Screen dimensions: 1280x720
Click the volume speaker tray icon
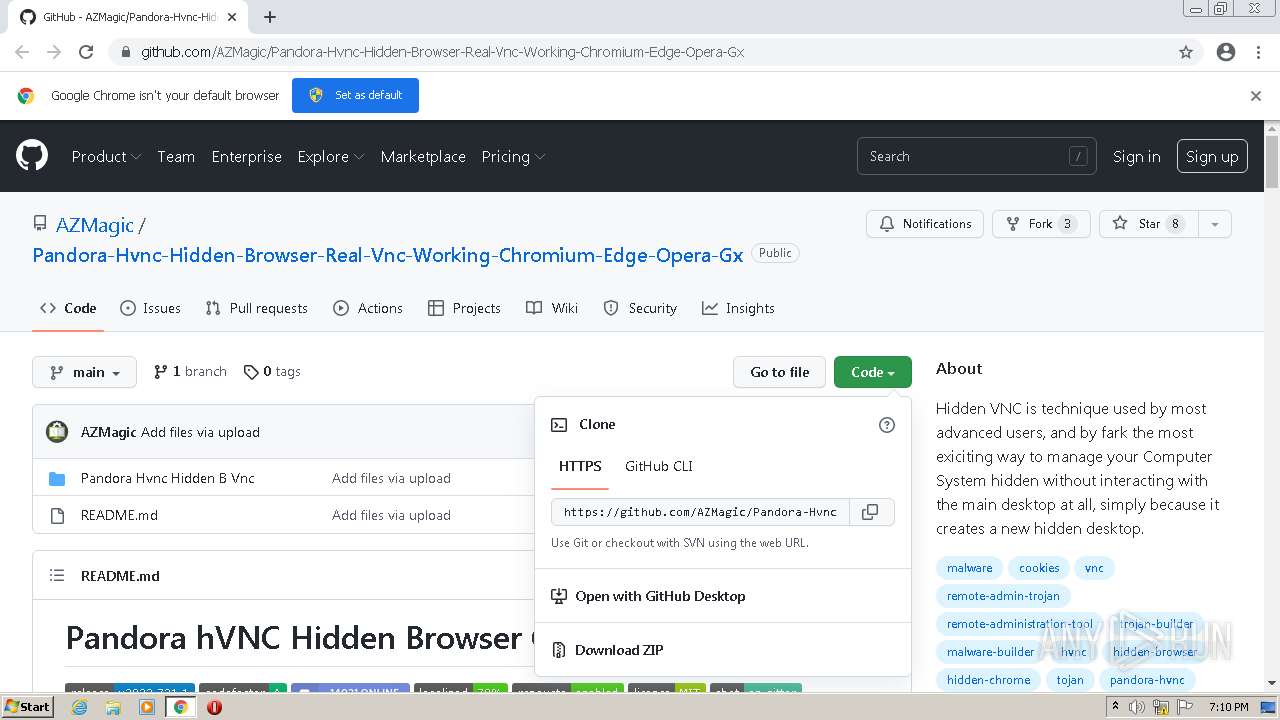point(1136,707)
